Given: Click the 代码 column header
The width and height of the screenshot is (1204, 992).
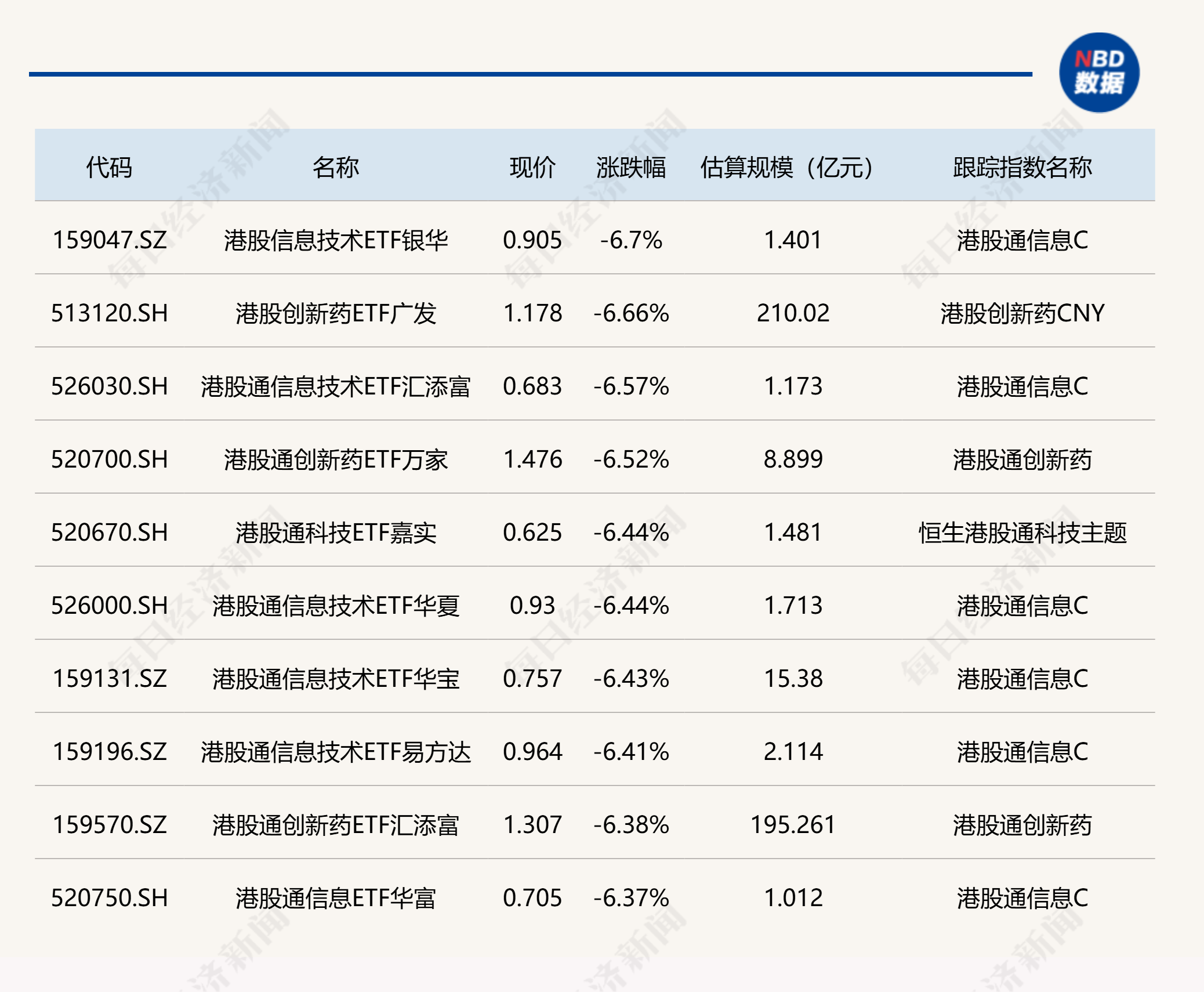Looking at the screenshot, I should 109,168.
